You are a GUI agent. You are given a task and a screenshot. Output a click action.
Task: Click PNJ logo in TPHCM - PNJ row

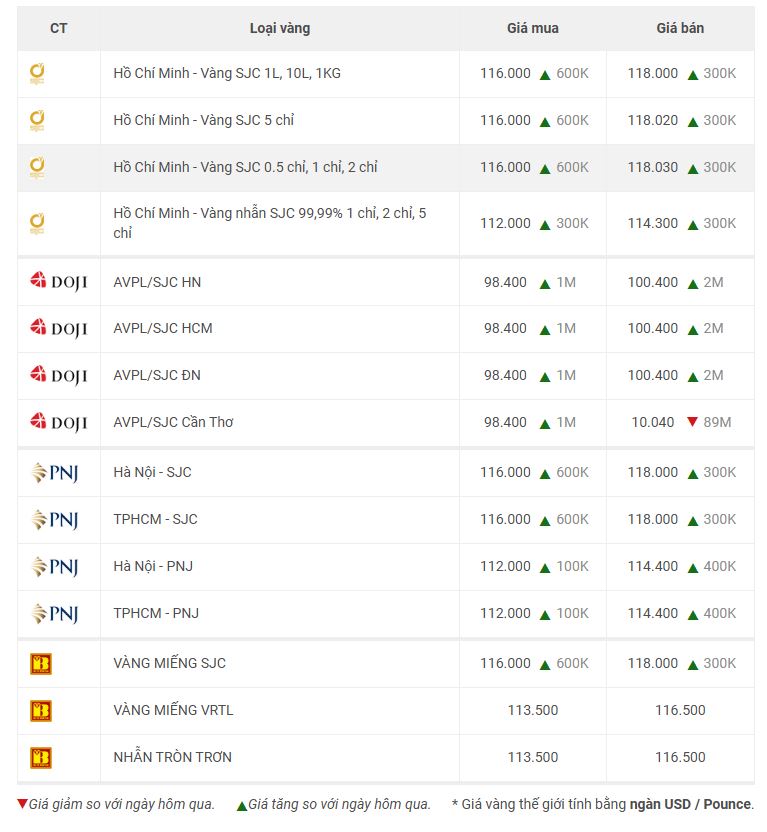(x=55, y=613)
